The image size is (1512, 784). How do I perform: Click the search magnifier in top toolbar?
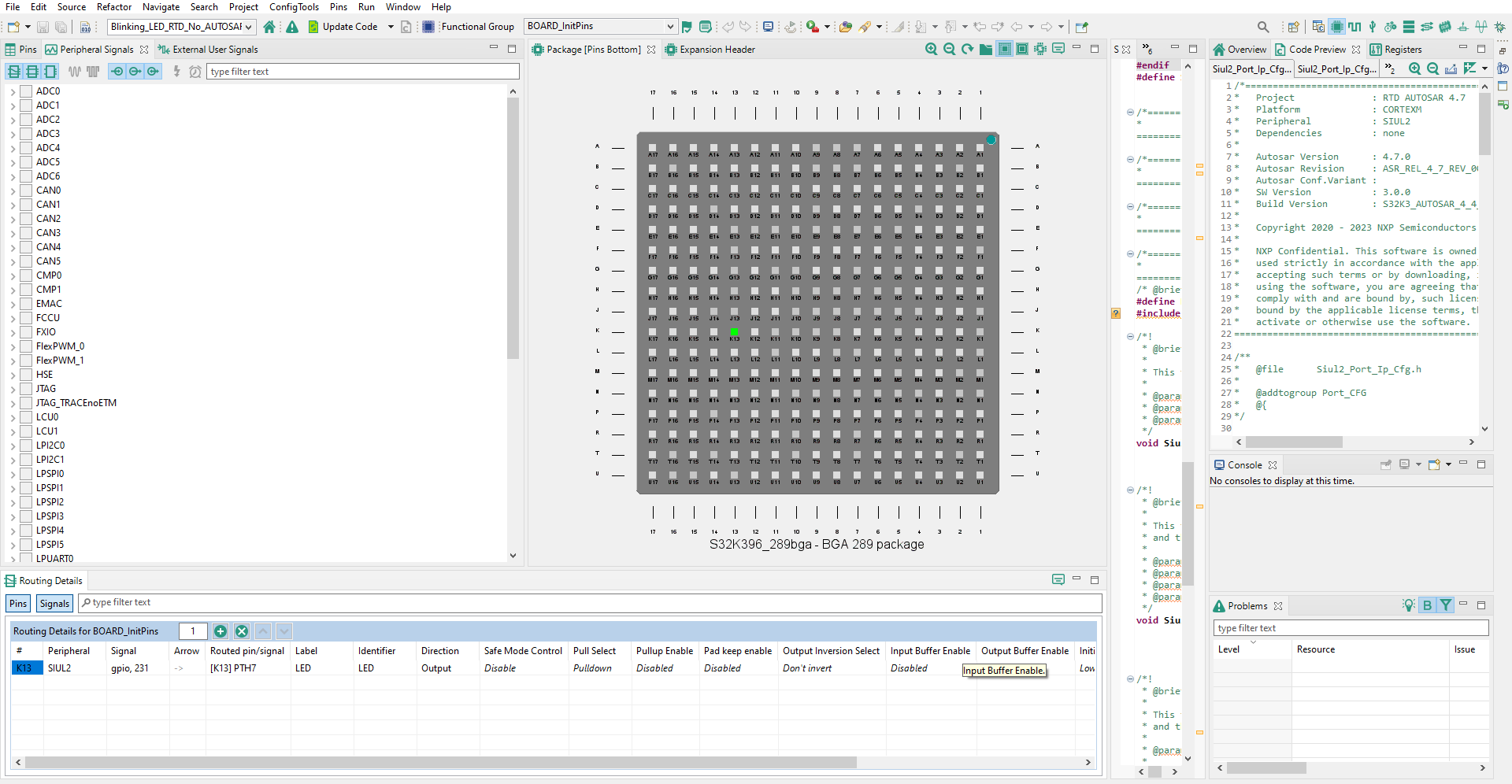pos(1263,27)
